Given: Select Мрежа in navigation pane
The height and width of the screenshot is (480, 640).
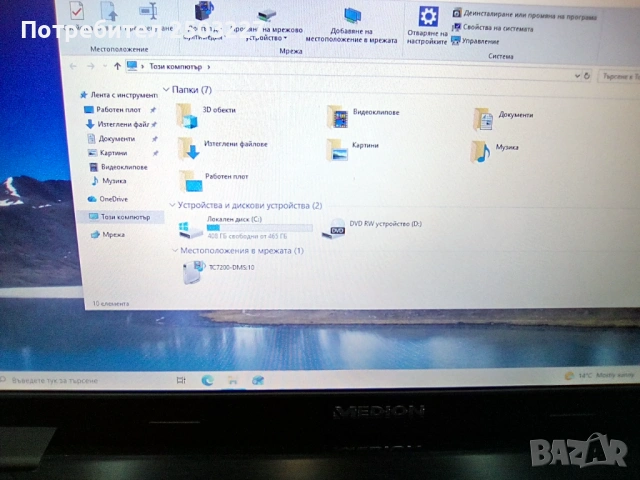Looking at the screenshot, I should [108, 234].
